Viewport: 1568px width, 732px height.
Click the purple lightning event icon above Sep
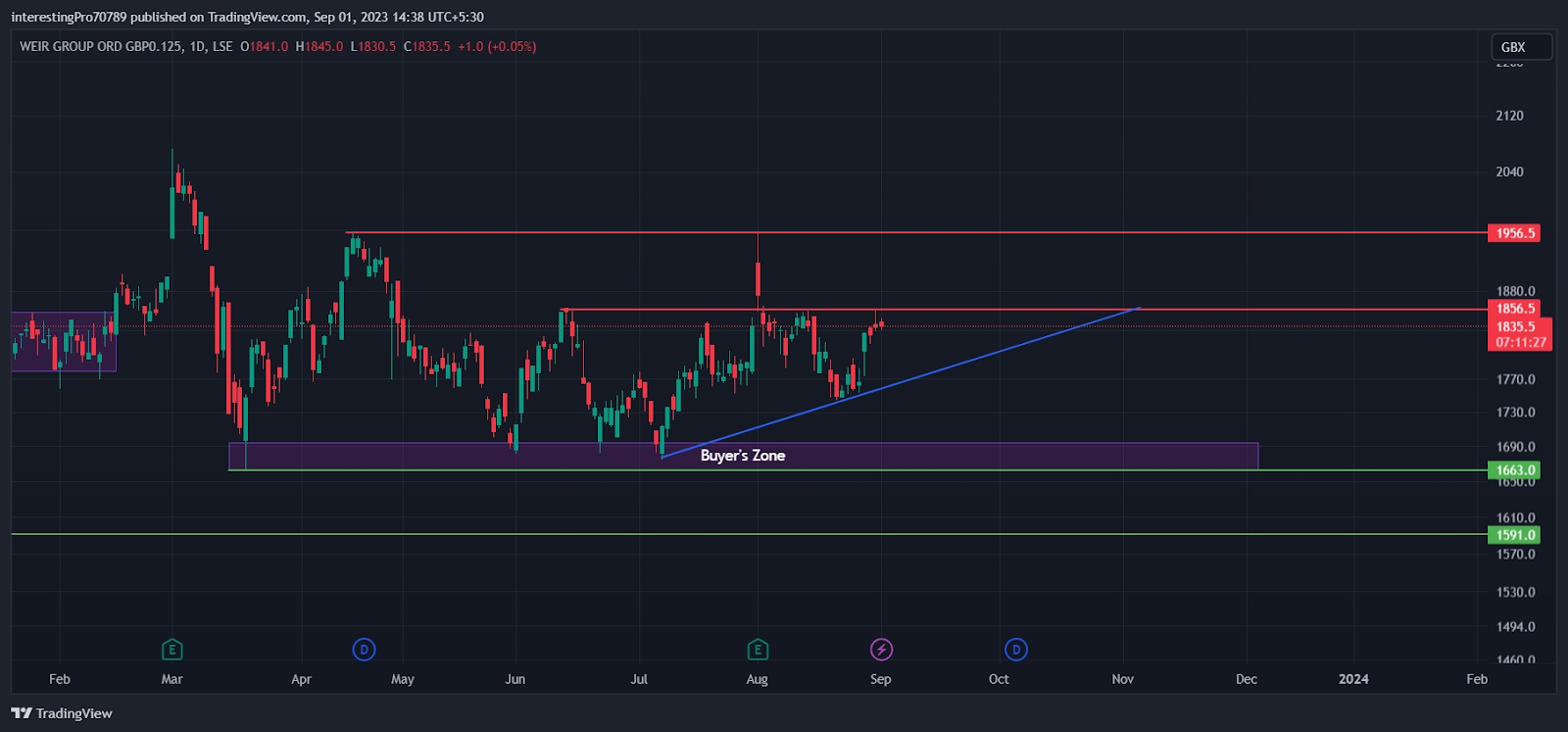[881, 649]
